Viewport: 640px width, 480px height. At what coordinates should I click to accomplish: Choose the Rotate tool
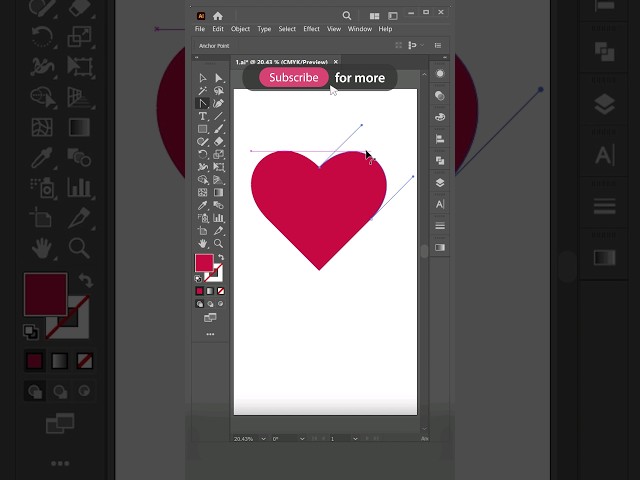click(x=202, y=154)
